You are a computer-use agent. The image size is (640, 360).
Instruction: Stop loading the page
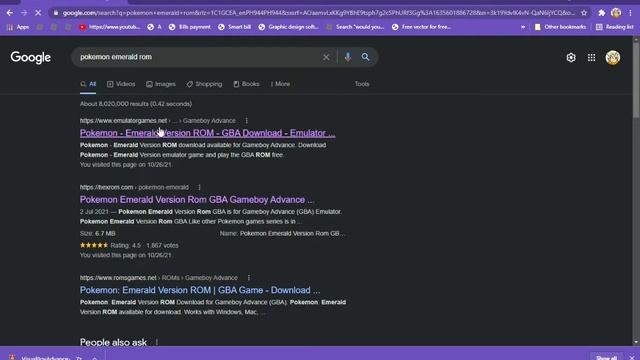point(38,13)
